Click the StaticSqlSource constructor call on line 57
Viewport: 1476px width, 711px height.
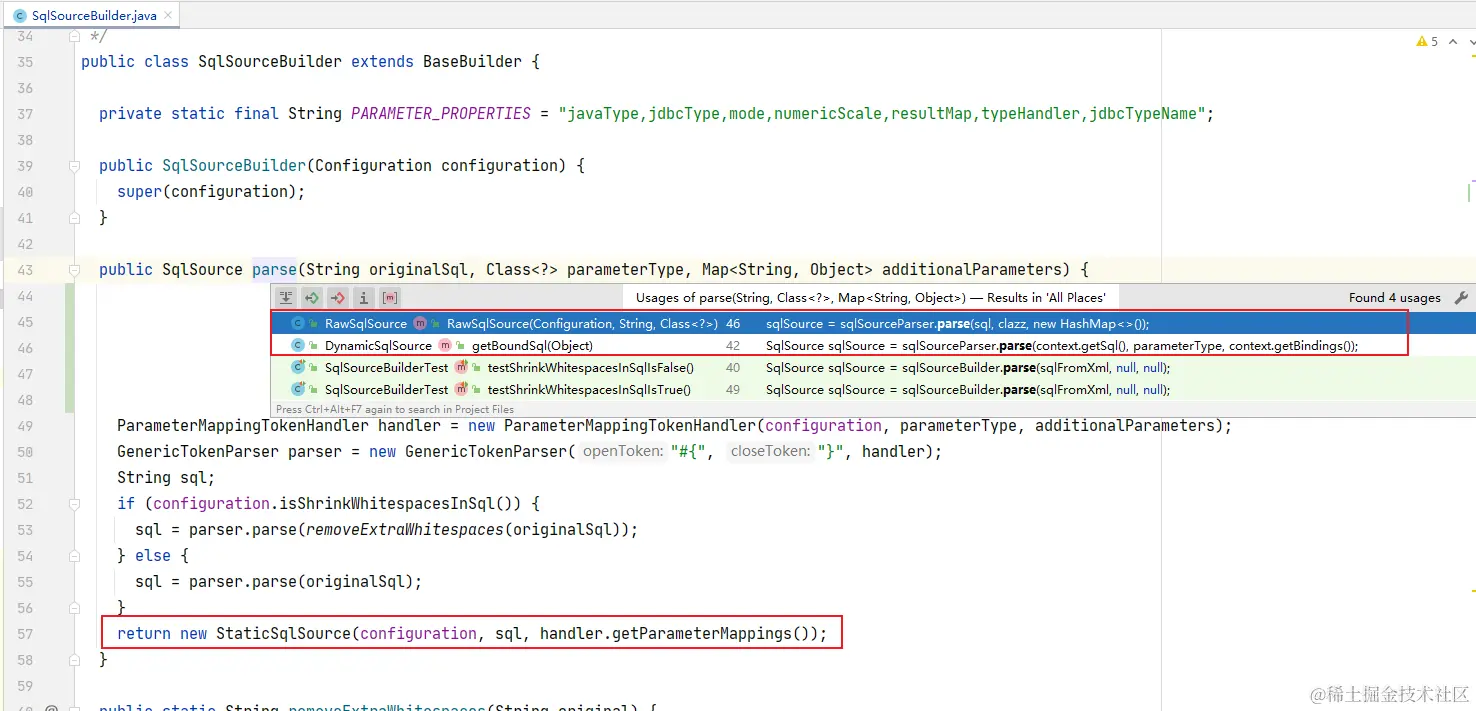point(283,634)
